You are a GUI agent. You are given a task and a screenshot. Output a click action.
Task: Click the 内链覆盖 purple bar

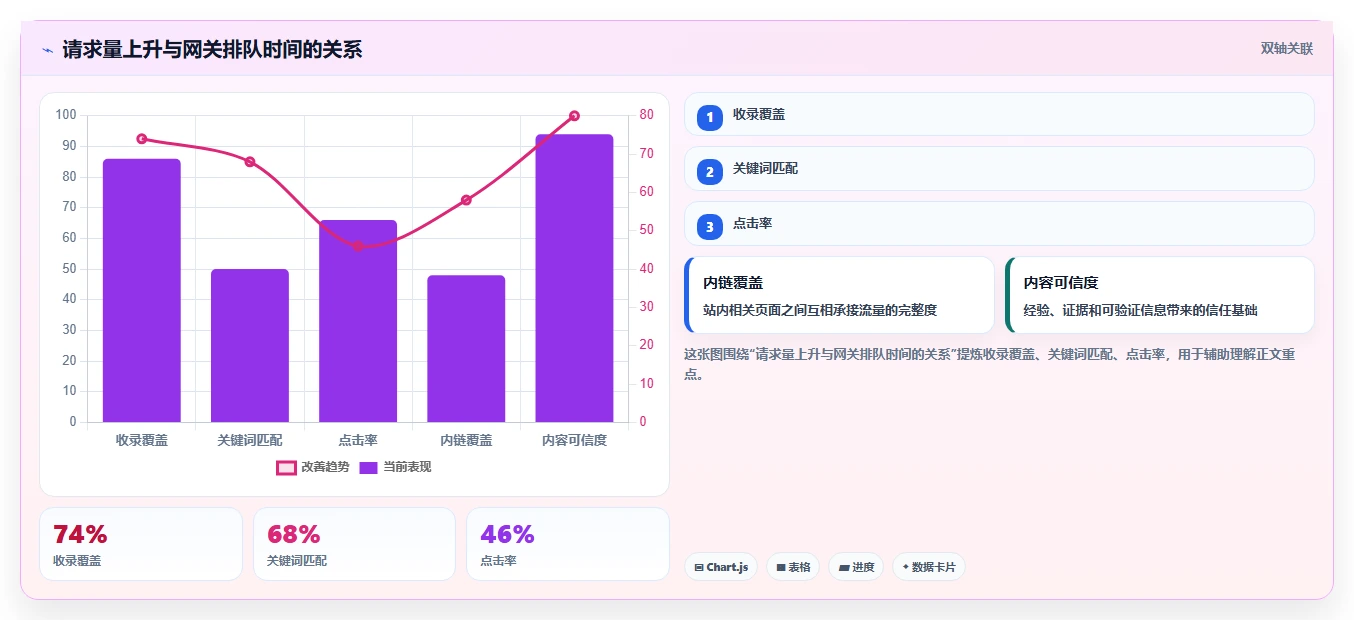(x=466, y=348)
